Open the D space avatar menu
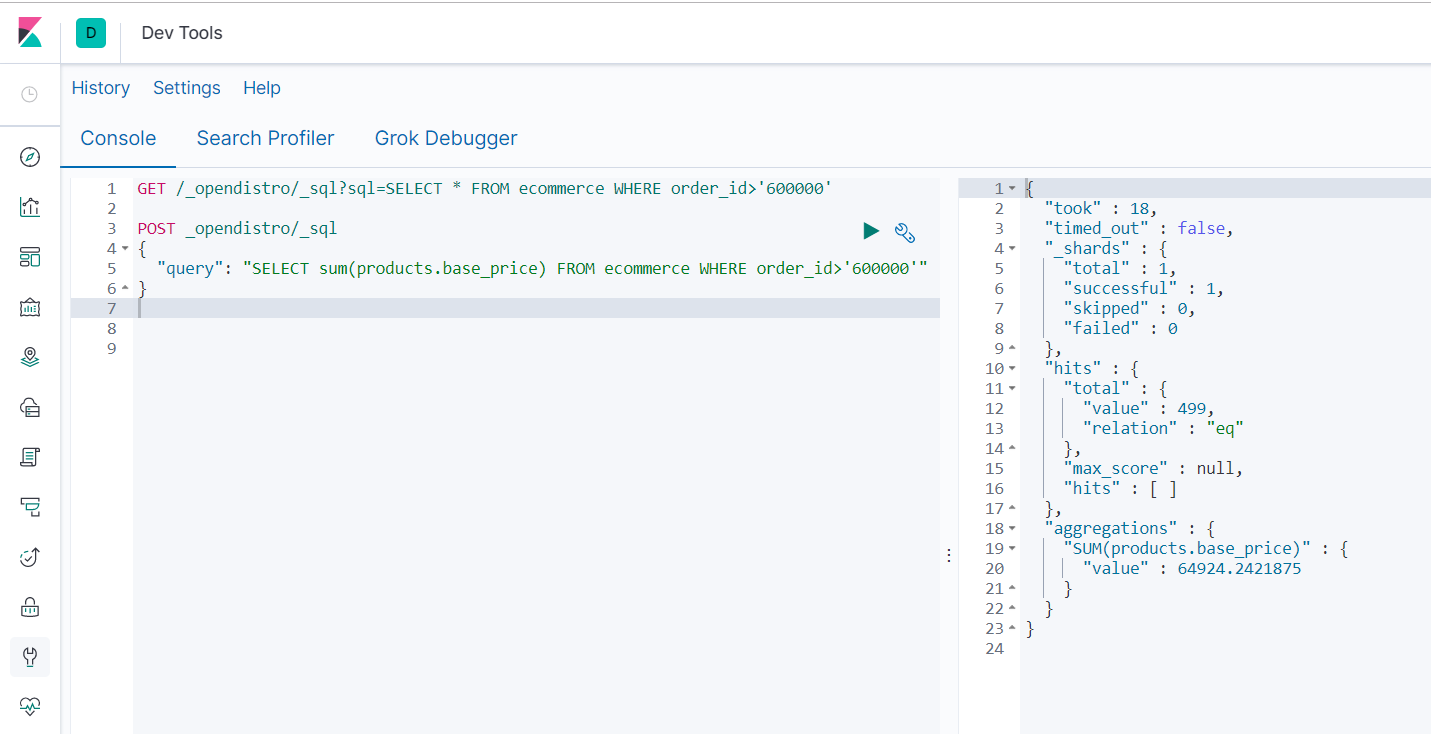 click(x=91, y=33)
